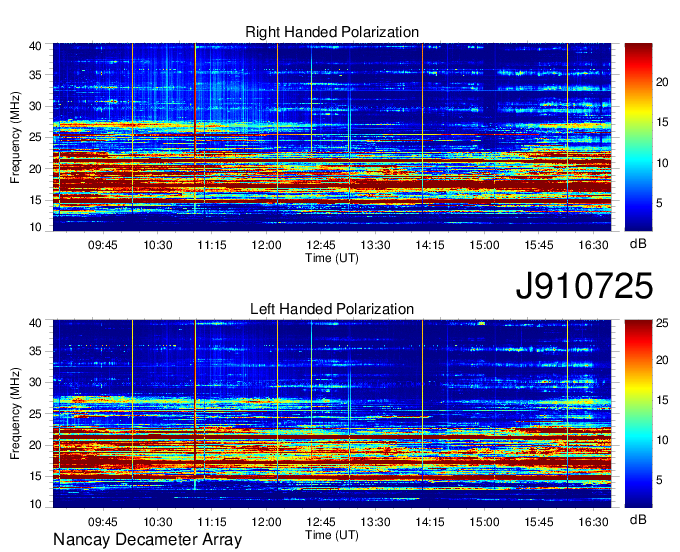
Task: Click the 40 MHz tick of the Right Handed plot
Action: 35,46
